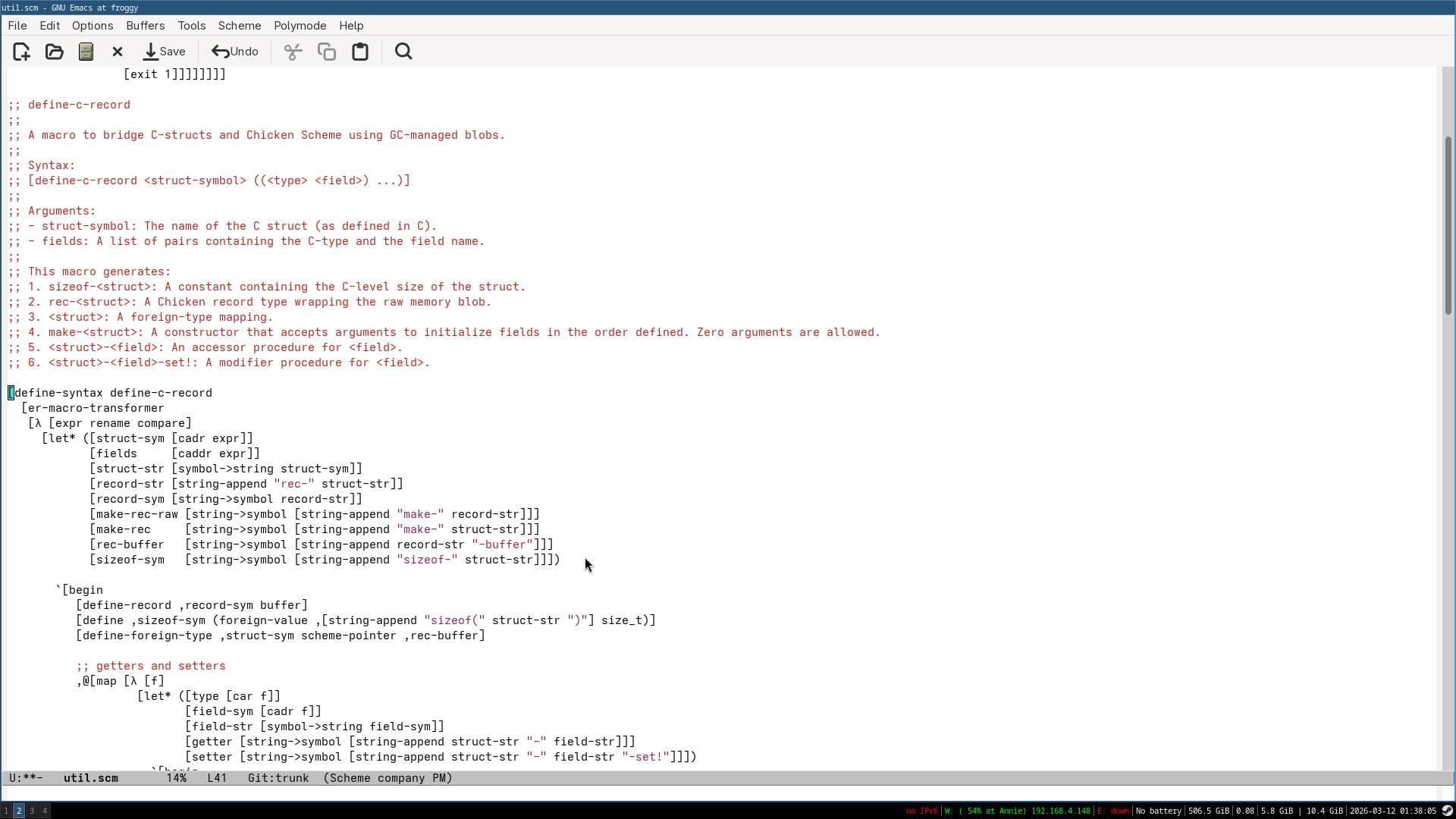The width and height of the screenshot is (1456, 819).
Task: Click the util.scm buffer name in the mode line
Action: point(90,778)
